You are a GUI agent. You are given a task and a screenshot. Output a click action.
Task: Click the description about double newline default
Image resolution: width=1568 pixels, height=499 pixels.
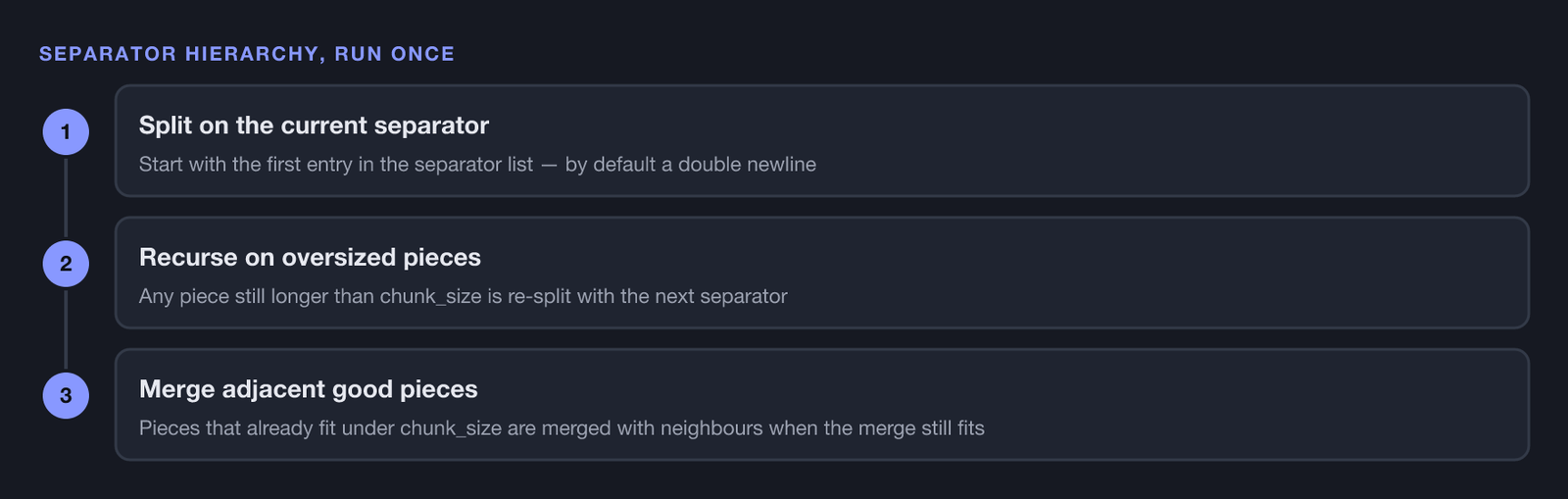tap(477, 164)
